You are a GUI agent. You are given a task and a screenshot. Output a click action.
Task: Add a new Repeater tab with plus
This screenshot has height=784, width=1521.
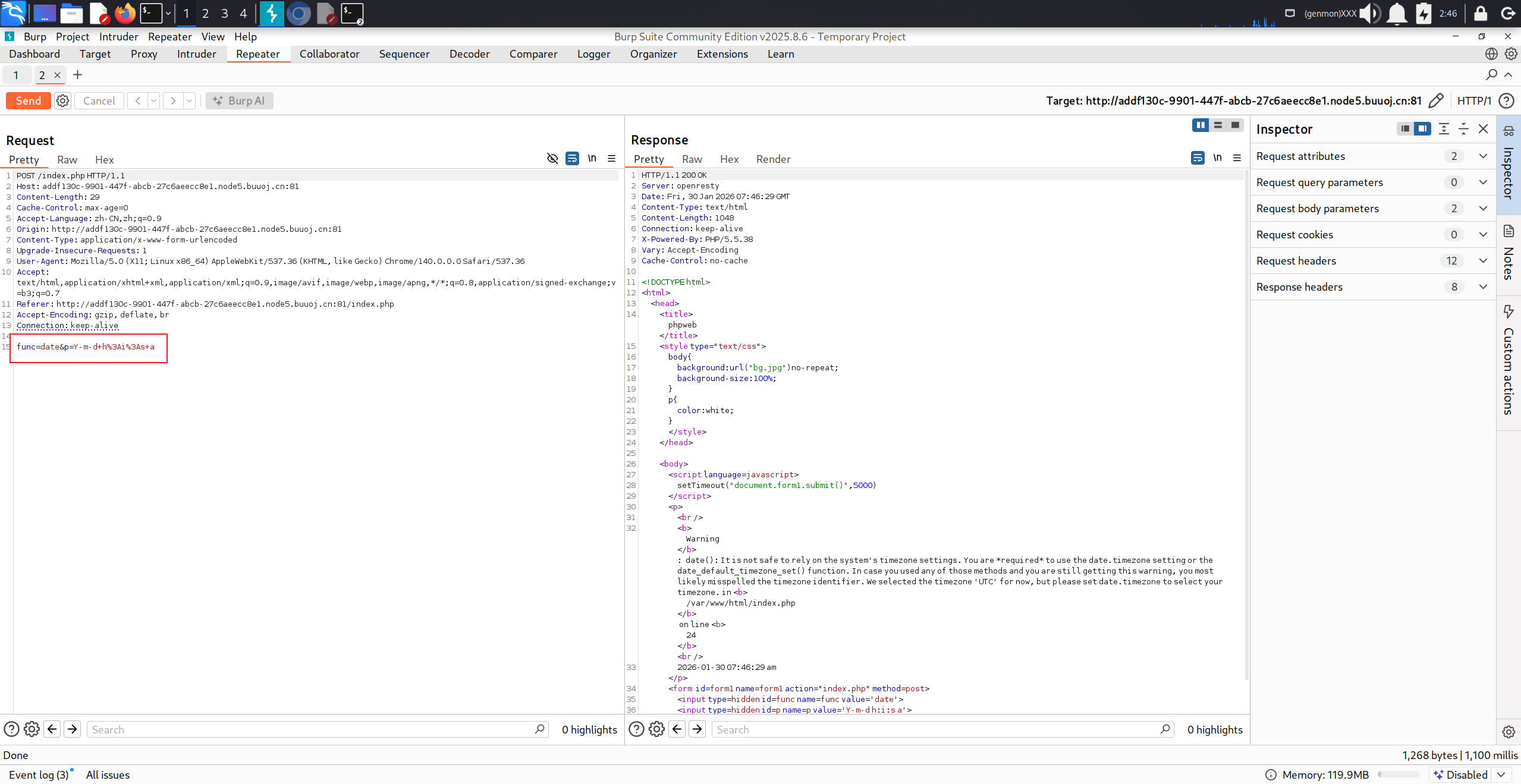(x=77, y=75)
